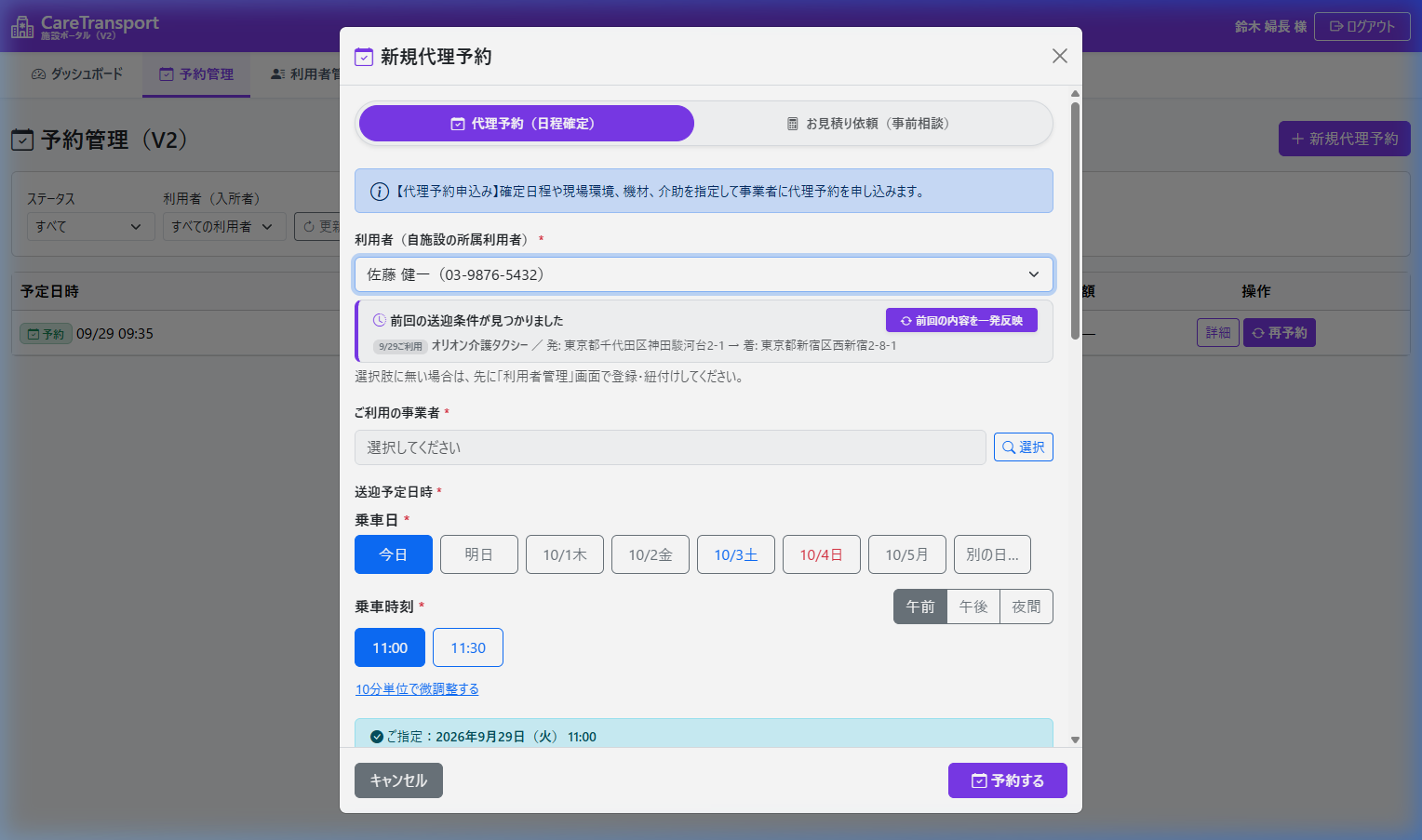Click the 10分単位で微調整する link
This screenshot has height=840, width=1422.
417,689
